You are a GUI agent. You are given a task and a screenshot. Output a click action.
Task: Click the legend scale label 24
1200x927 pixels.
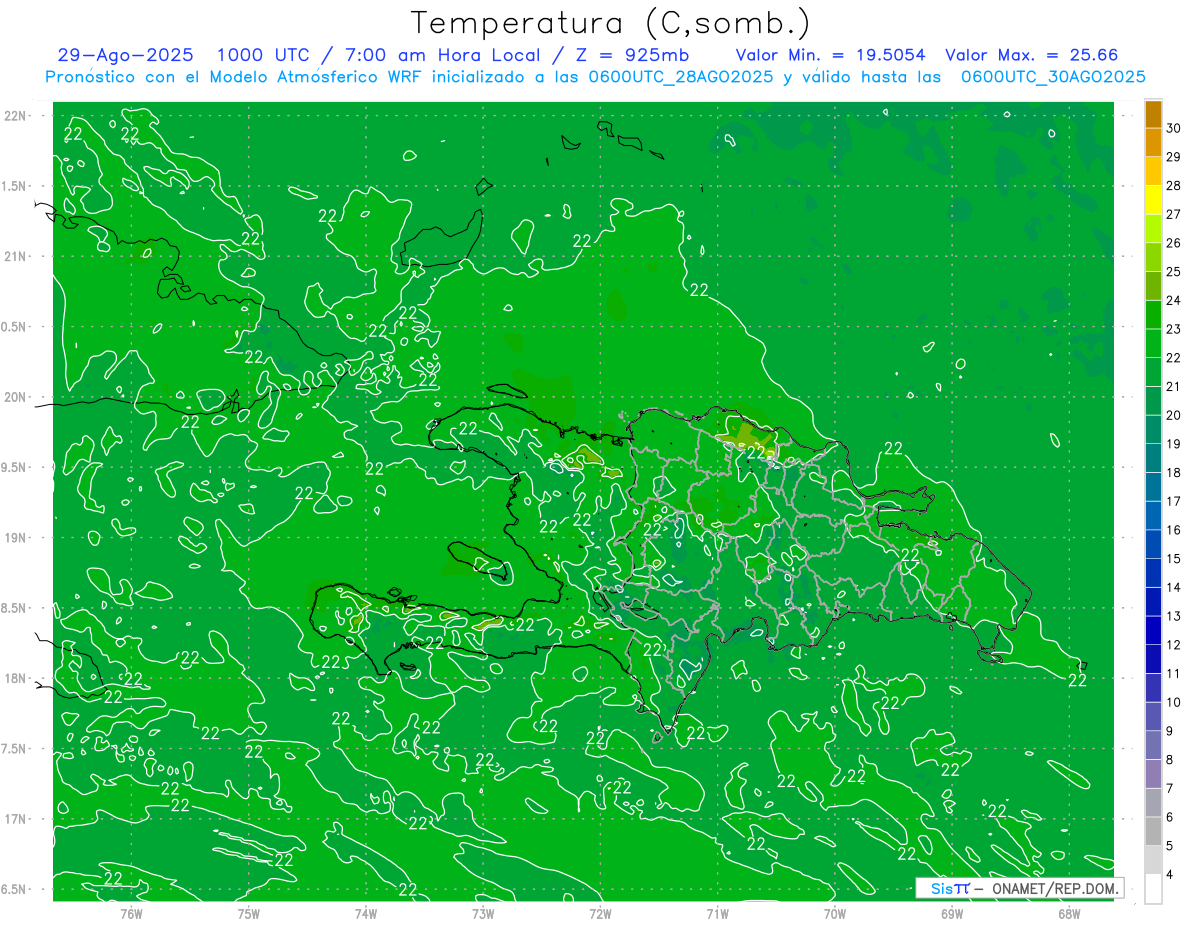coord(1174,300)
